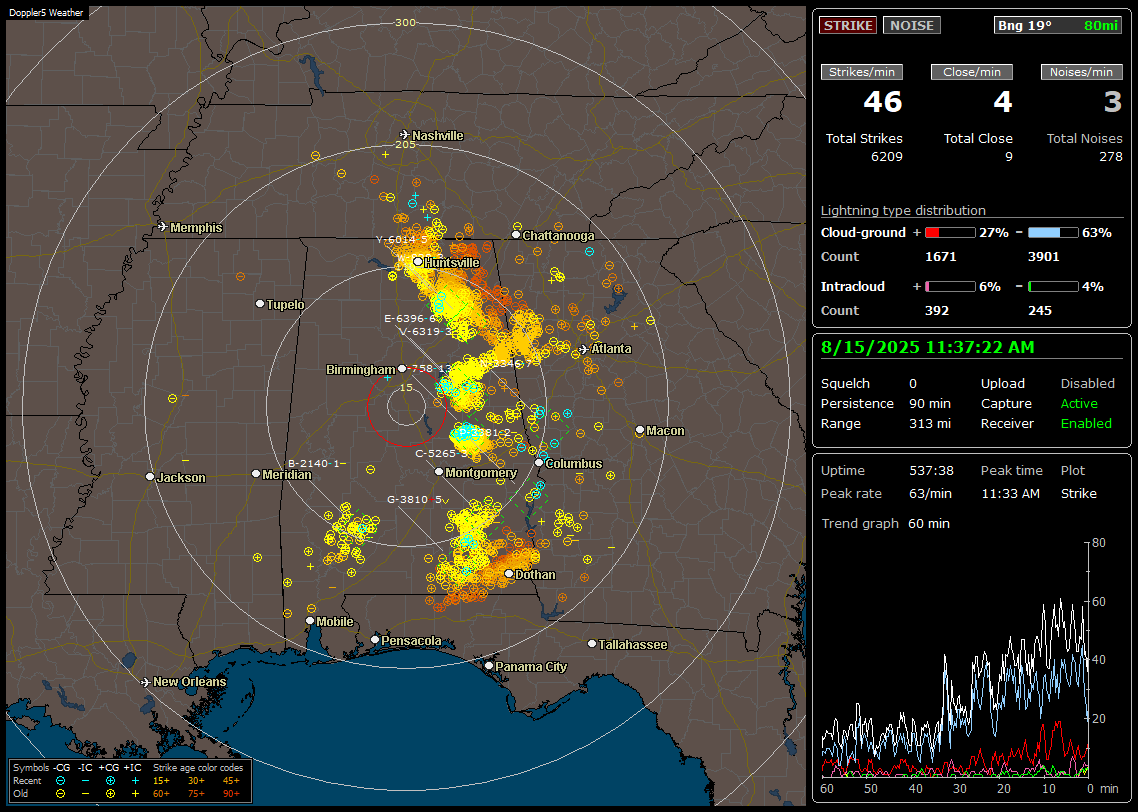
Task: Click the cyan Recent -IC dash symbol
Action: (86, 781)
